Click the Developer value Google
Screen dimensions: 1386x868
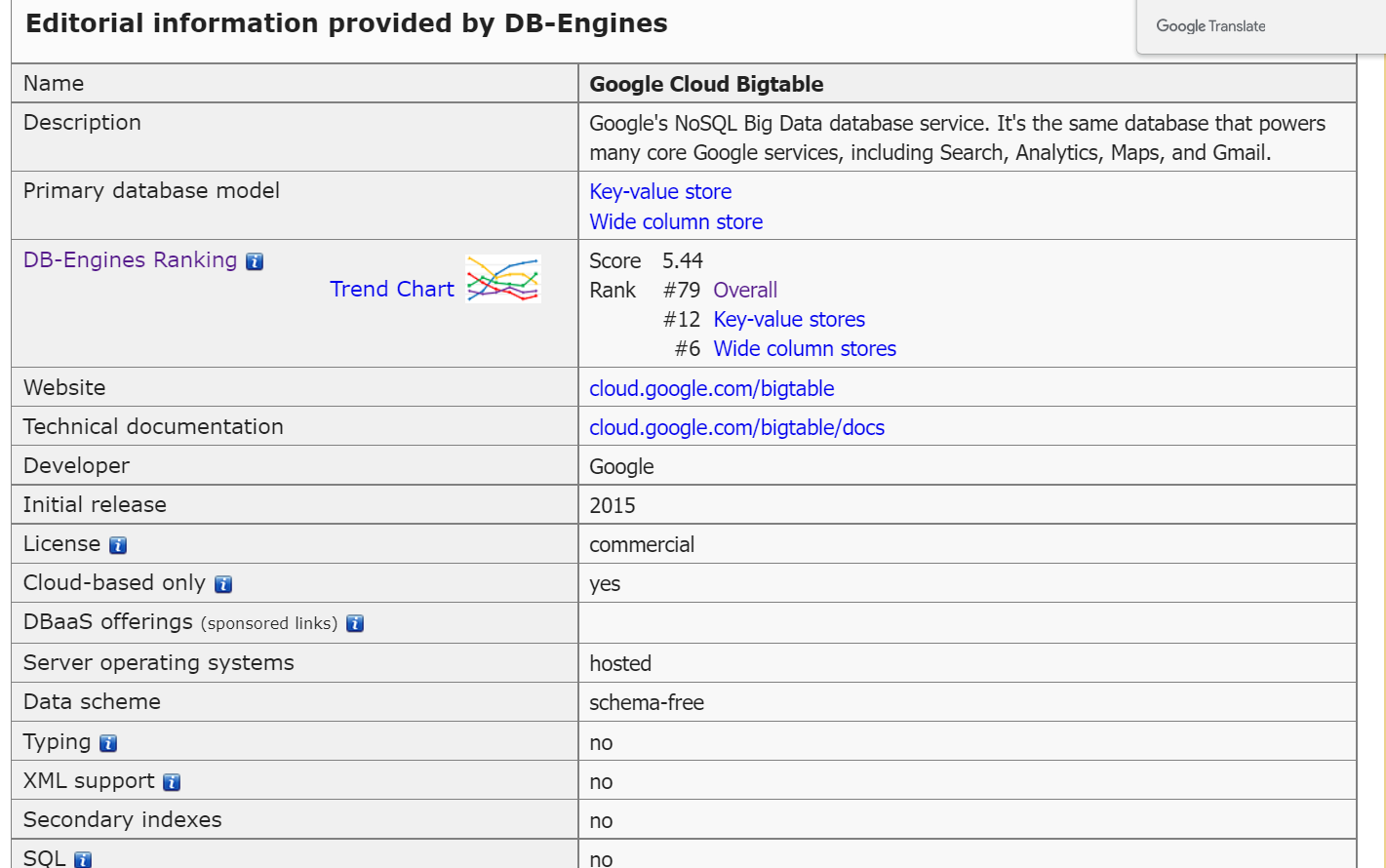point(621,466)
